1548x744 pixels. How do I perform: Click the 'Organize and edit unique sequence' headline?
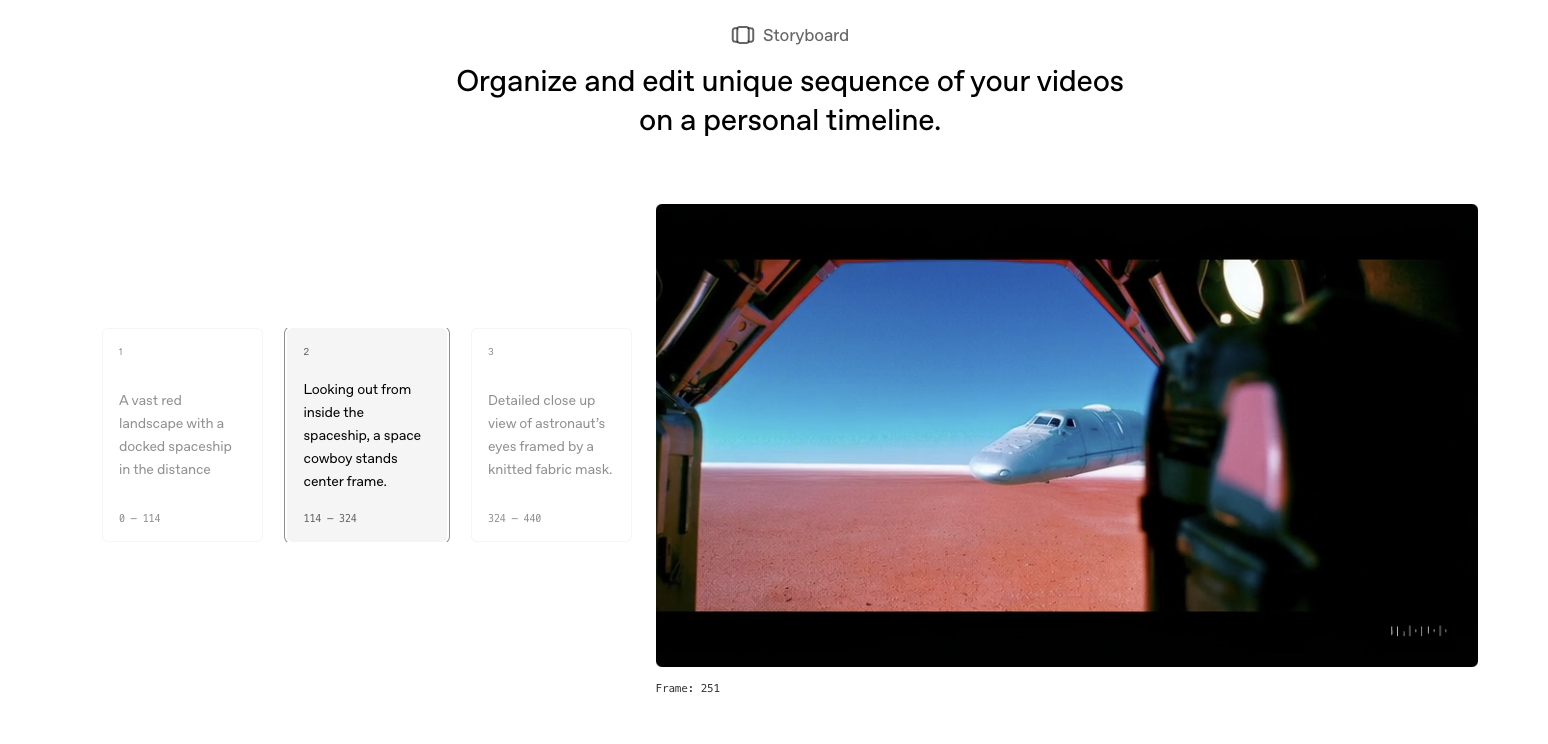[x=790, y=81]
